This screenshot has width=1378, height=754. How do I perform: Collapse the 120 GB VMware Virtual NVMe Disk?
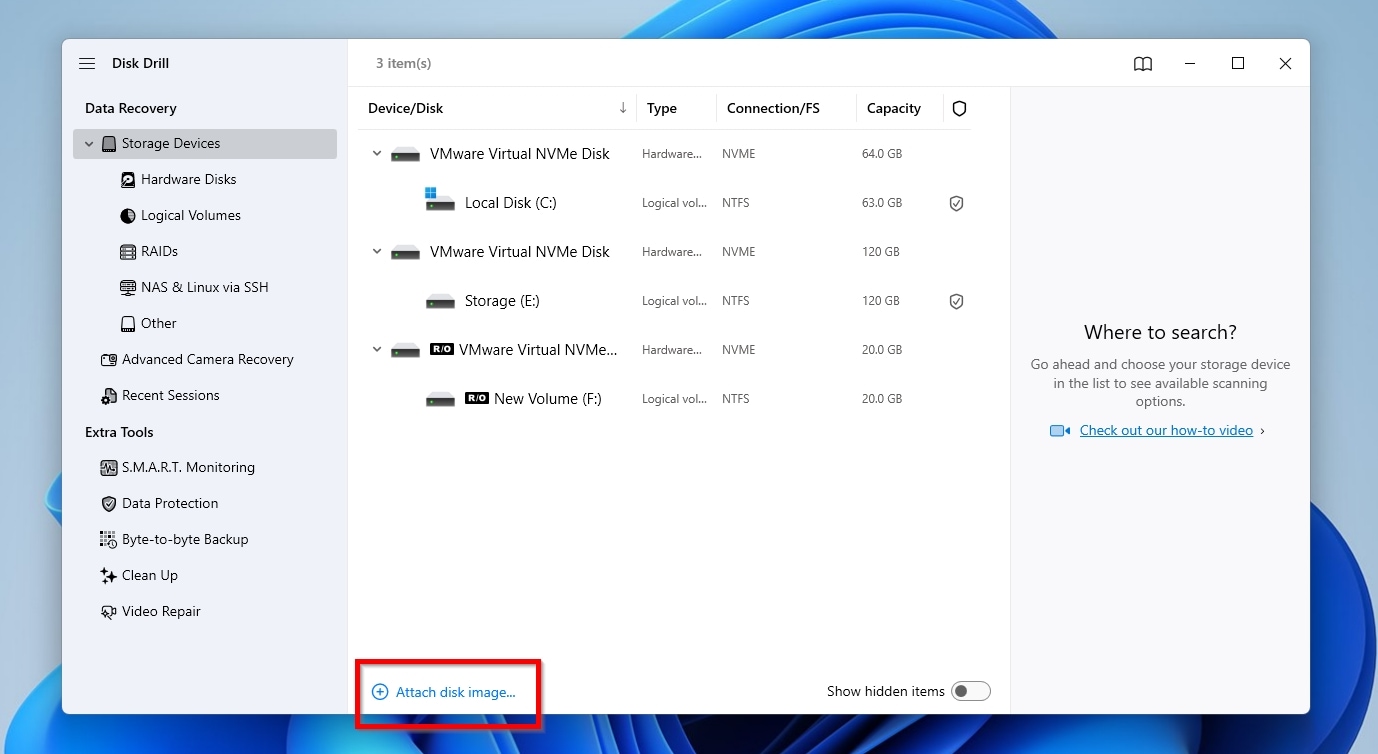(377, 252)
